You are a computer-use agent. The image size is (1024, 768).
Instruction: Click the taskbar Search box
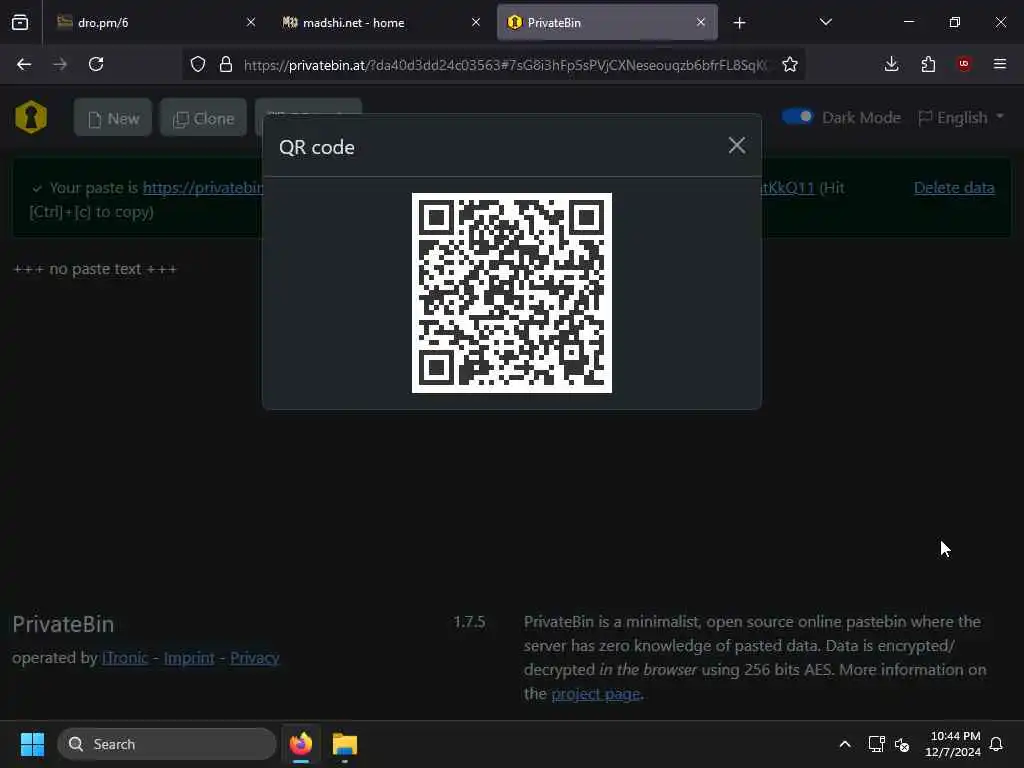tap(167, 744)
